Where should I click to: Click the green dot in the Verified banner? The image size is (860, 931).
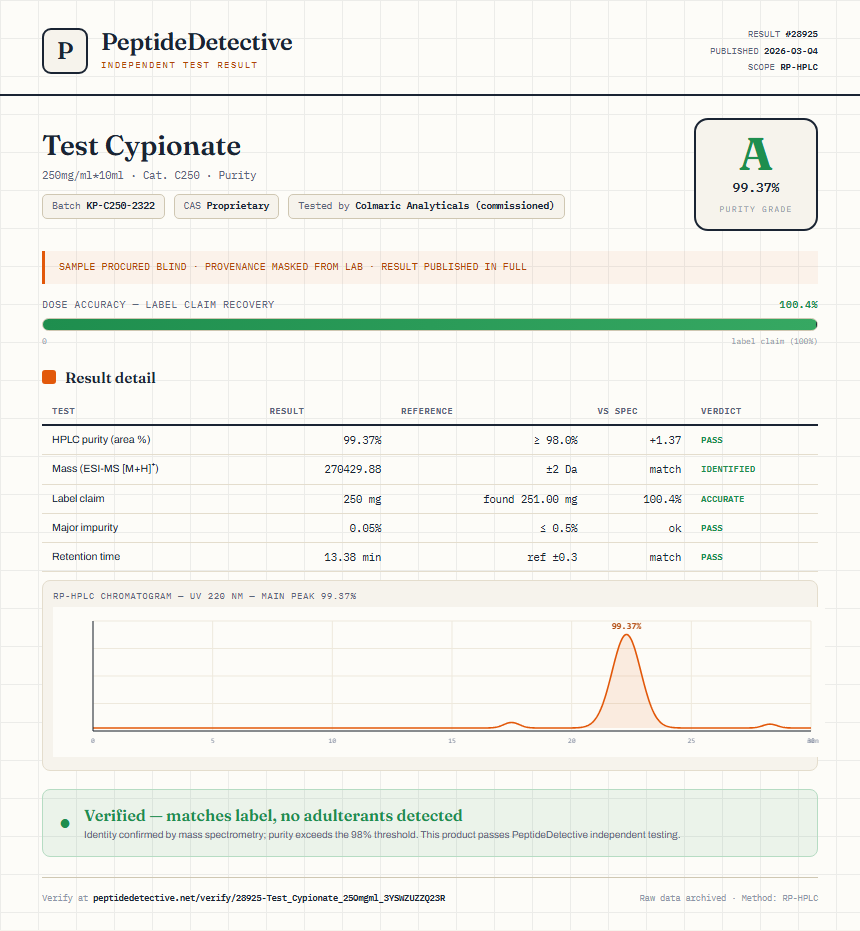(x=65, y=824)
